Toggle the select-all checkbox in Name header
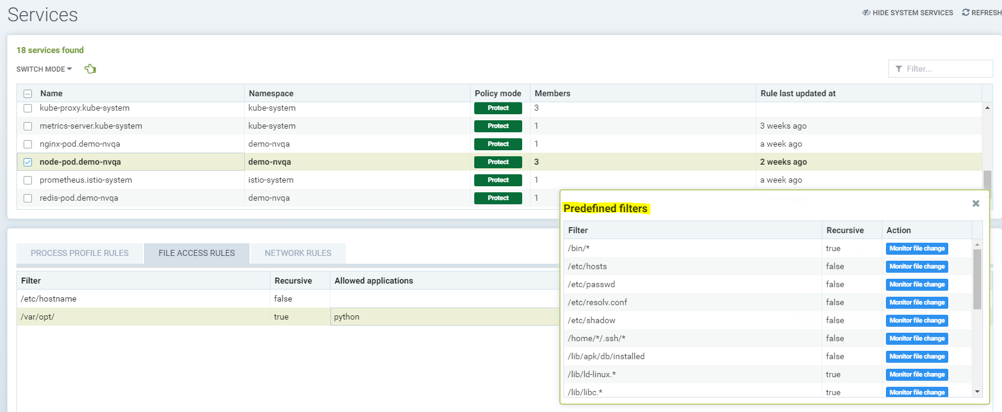 tap(28, 94)
